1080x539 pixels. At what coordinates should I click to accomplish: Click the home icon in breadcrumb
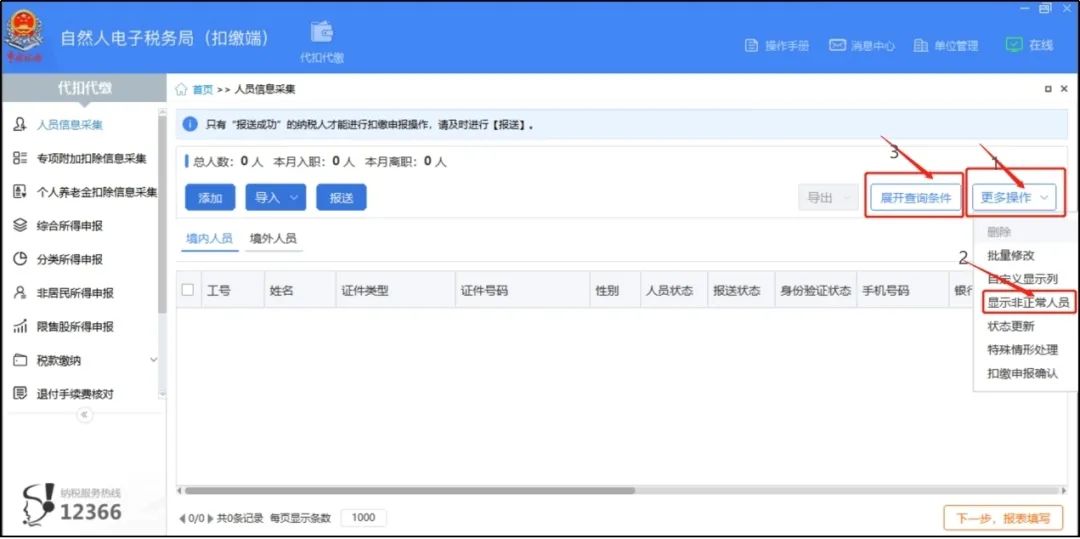tap(182, 90)
